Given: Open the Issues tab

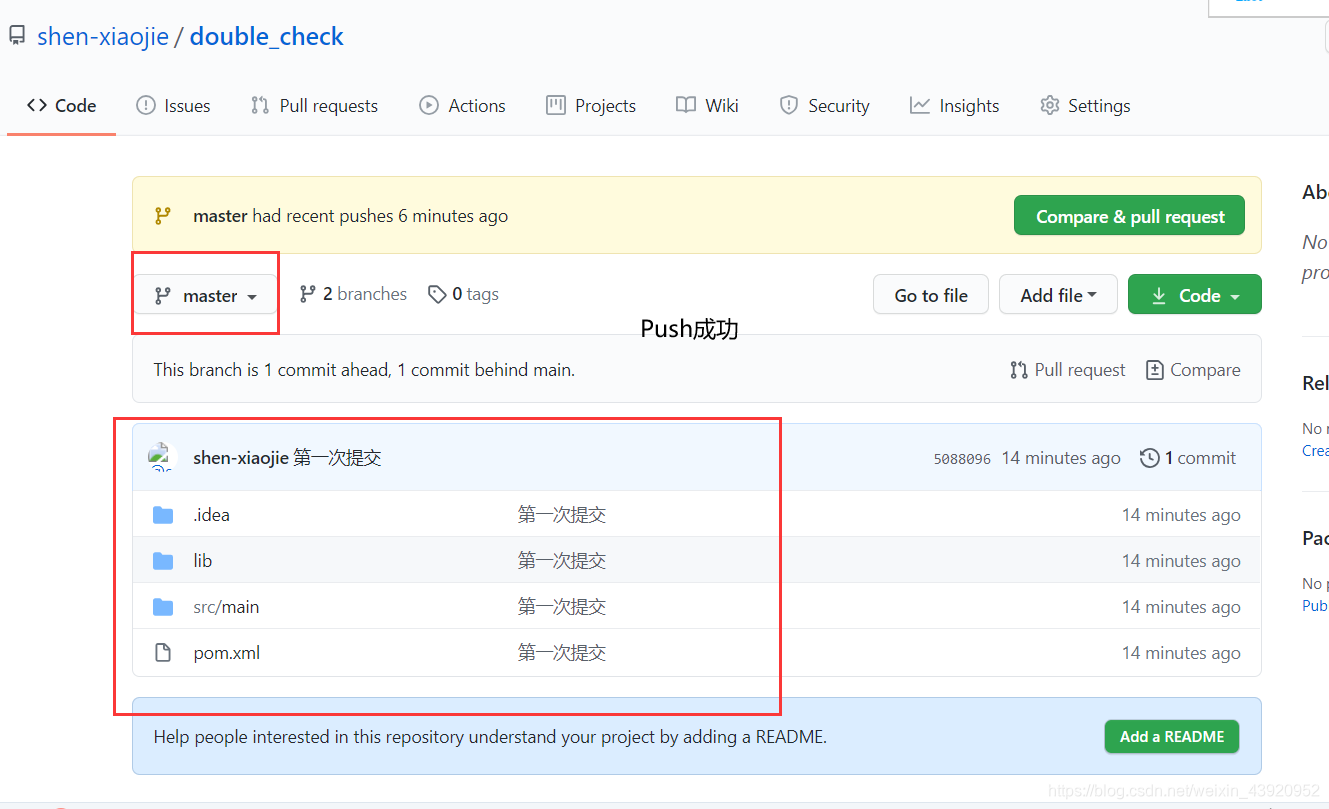Looking at the screenshot, I should [173, 106].
